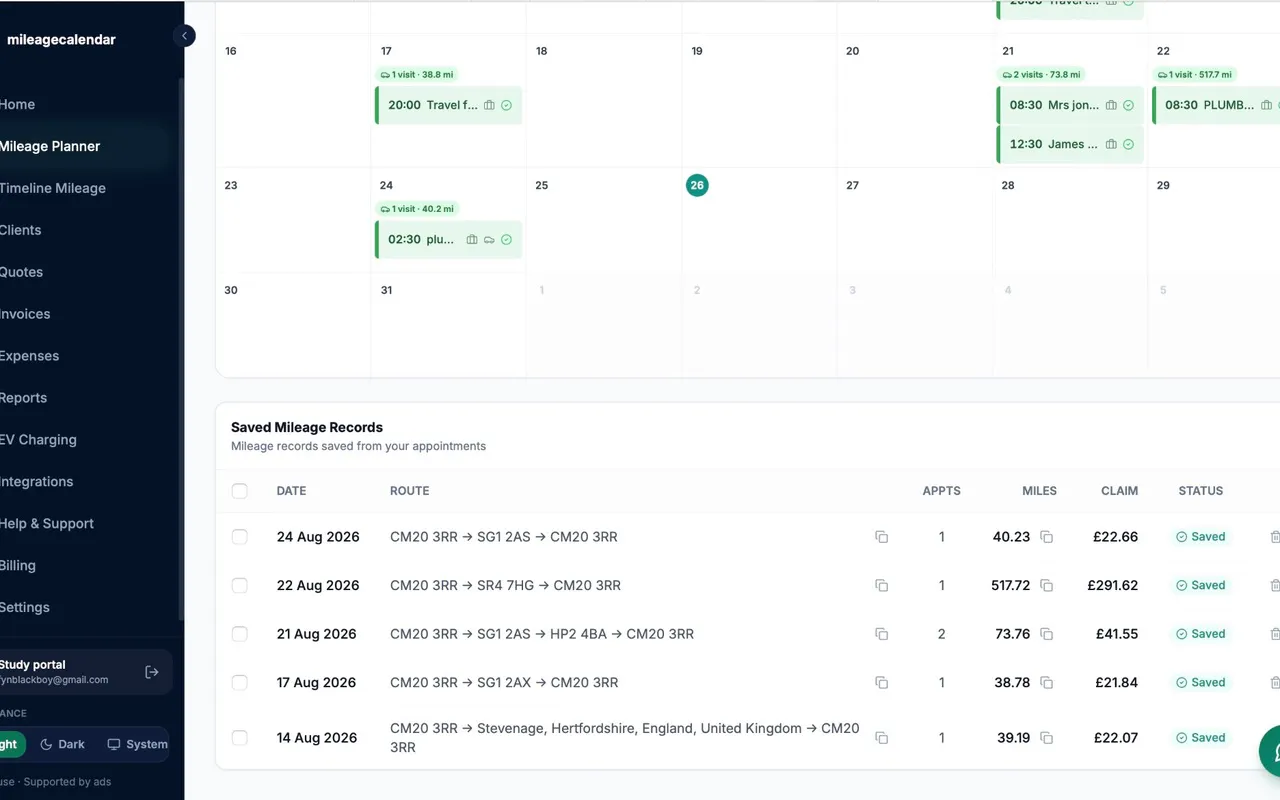Click the '2 visits · 73.8 mi' badge
Image resolution: width=1280 pixels, height=800 pixels.
[1041, 75]
